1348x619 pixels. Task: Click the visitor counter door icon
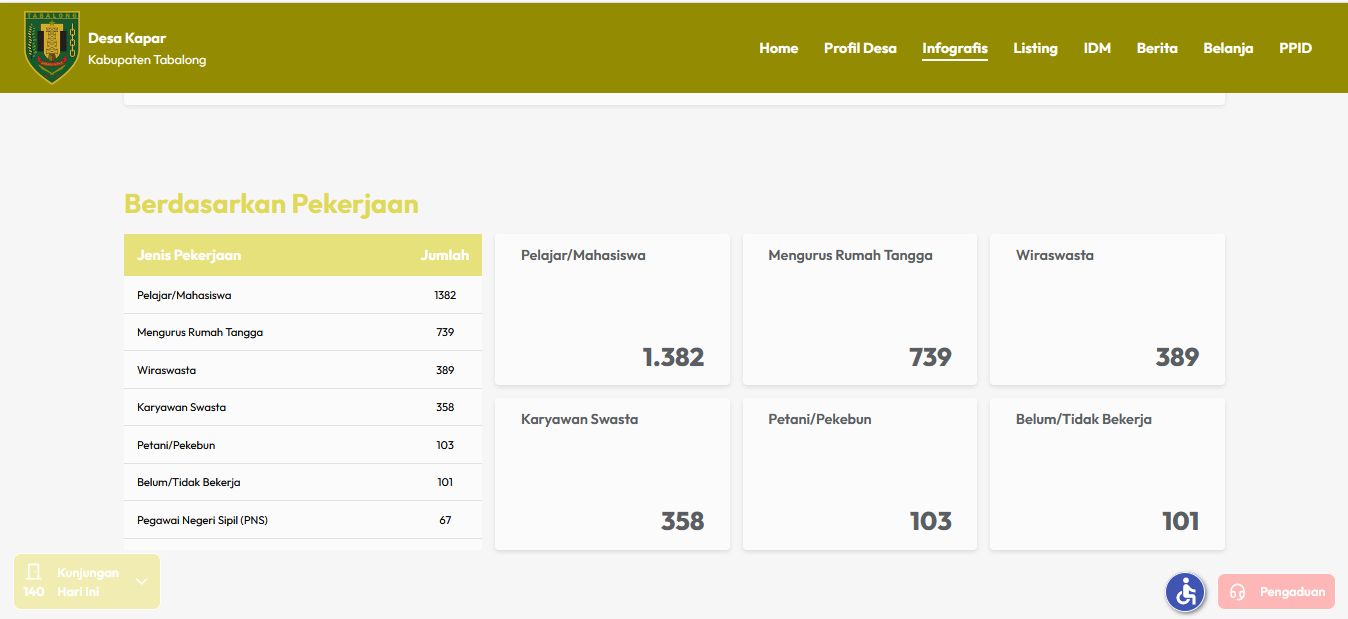34,572
